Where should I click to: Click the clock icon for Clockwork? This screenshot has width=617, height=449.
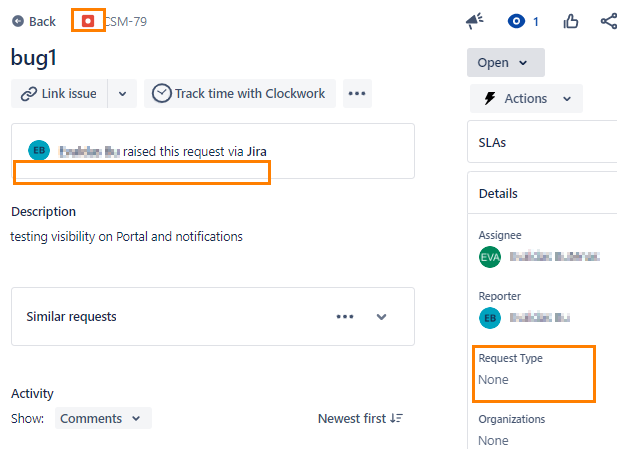click(x=162, y=93)
